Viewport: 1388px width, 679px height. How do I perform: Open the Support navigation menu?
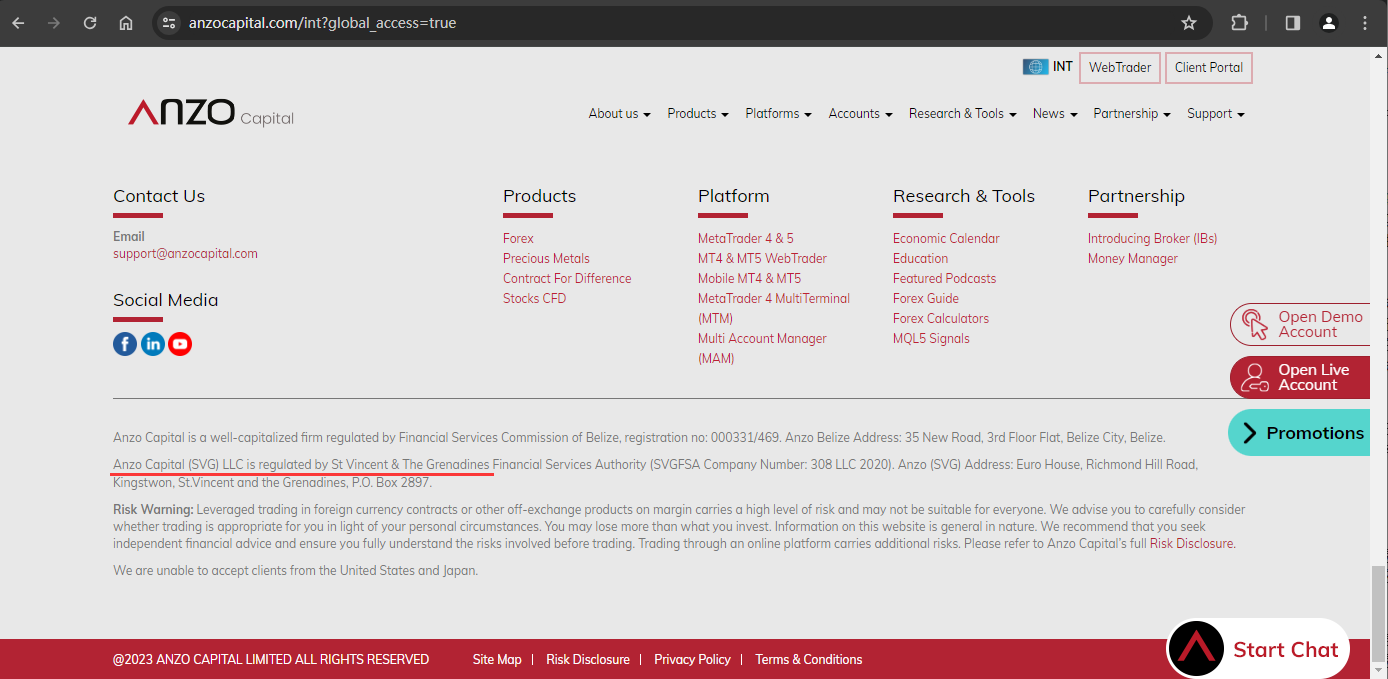[x=1216, y=114]
